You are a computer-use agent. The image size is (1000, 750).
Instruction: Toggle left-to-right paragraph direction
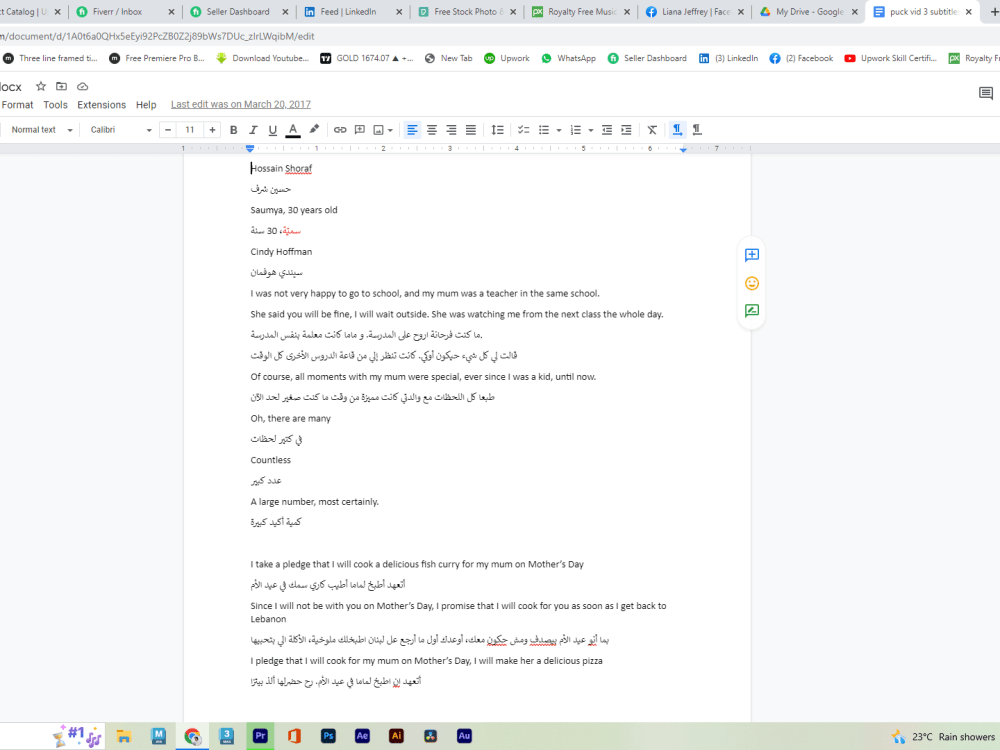677,130
